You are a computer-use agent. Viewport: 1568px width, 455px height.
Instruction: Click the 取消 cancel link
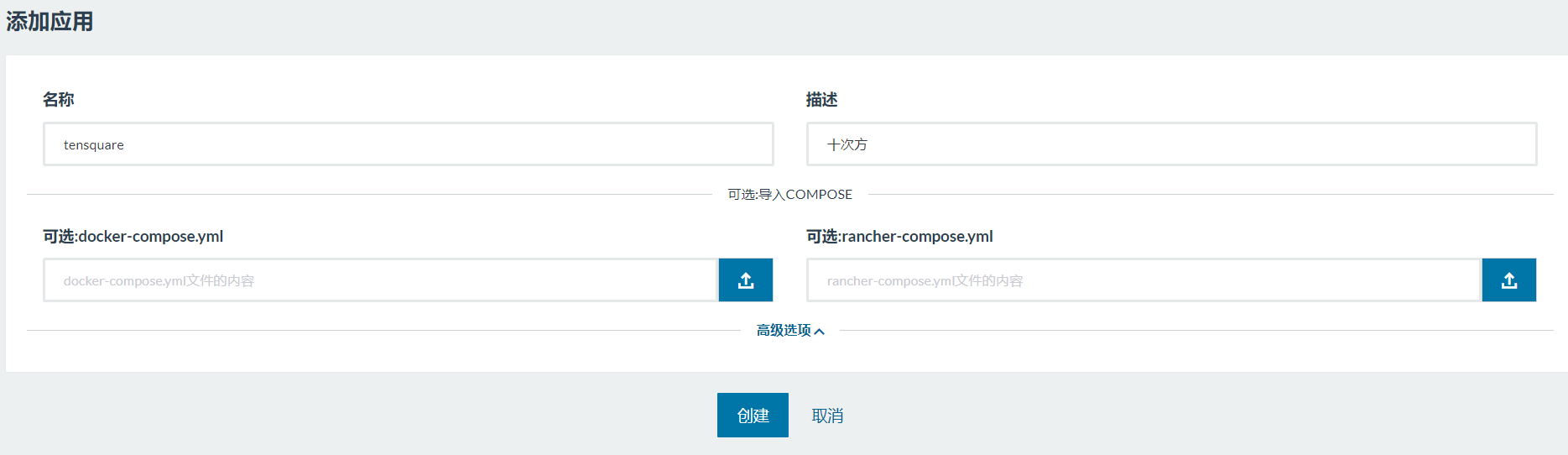click(x=827, y=416)
